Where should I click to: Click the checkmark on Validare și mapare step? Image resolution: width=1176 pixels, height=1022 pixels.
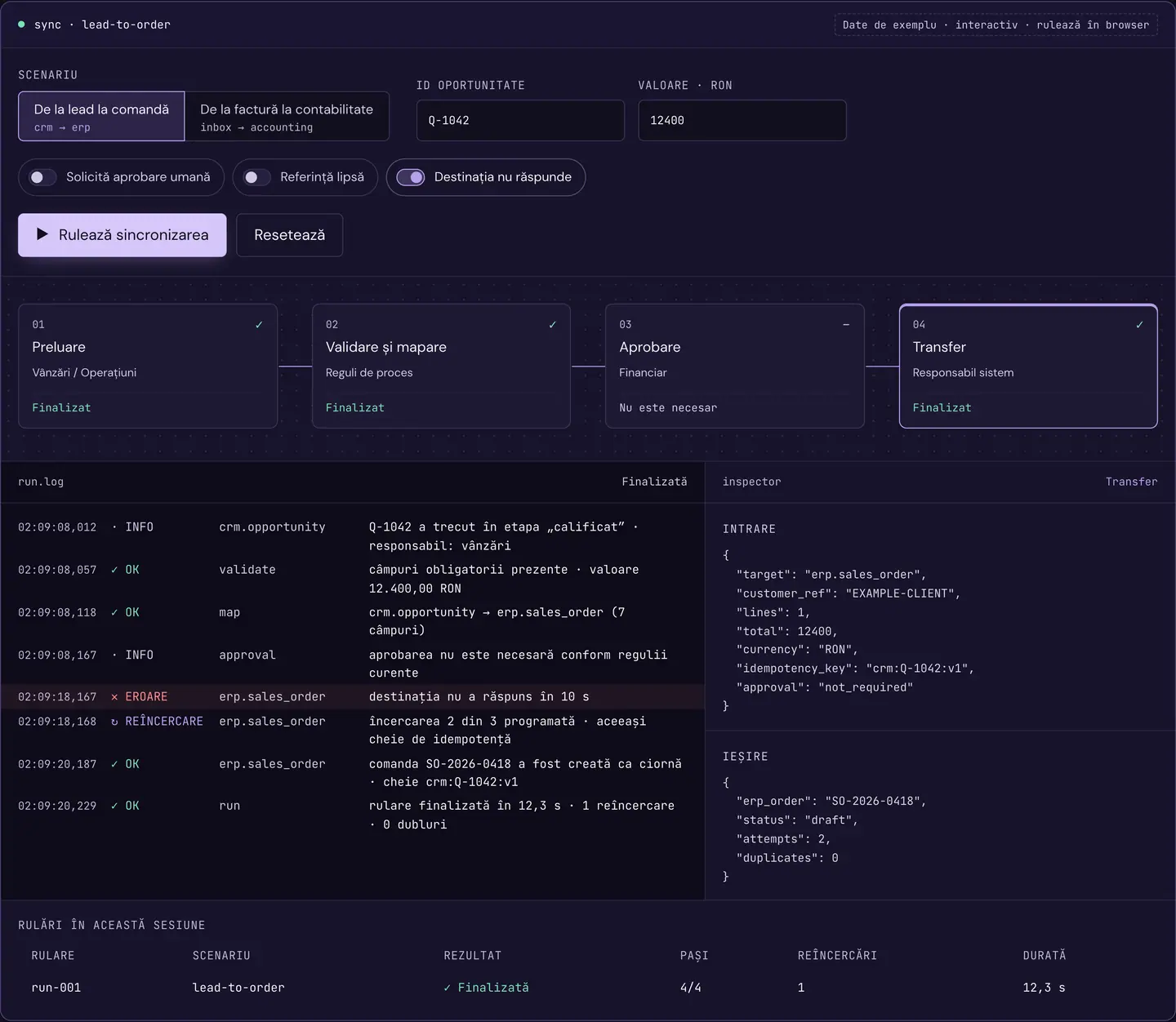(553, 325)
